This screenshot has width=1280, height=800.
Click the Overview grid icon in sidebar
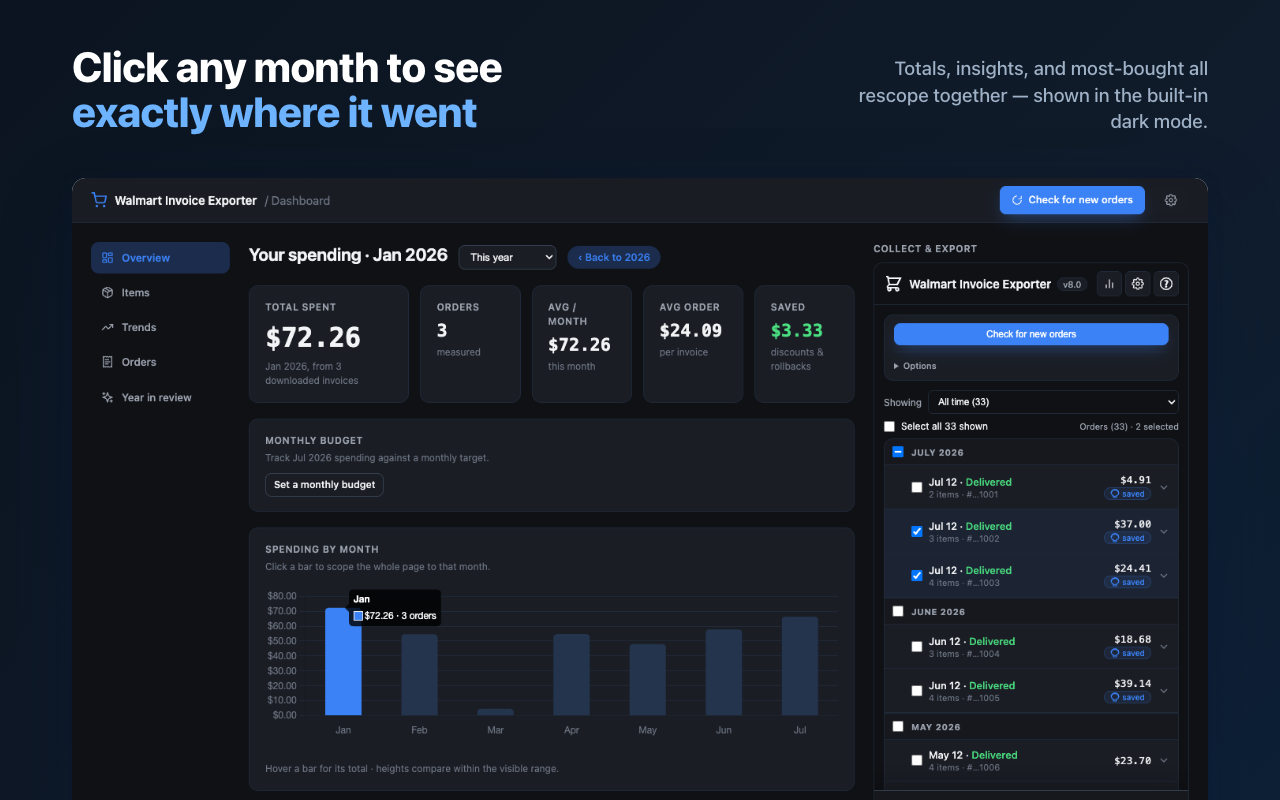(108, 258)
